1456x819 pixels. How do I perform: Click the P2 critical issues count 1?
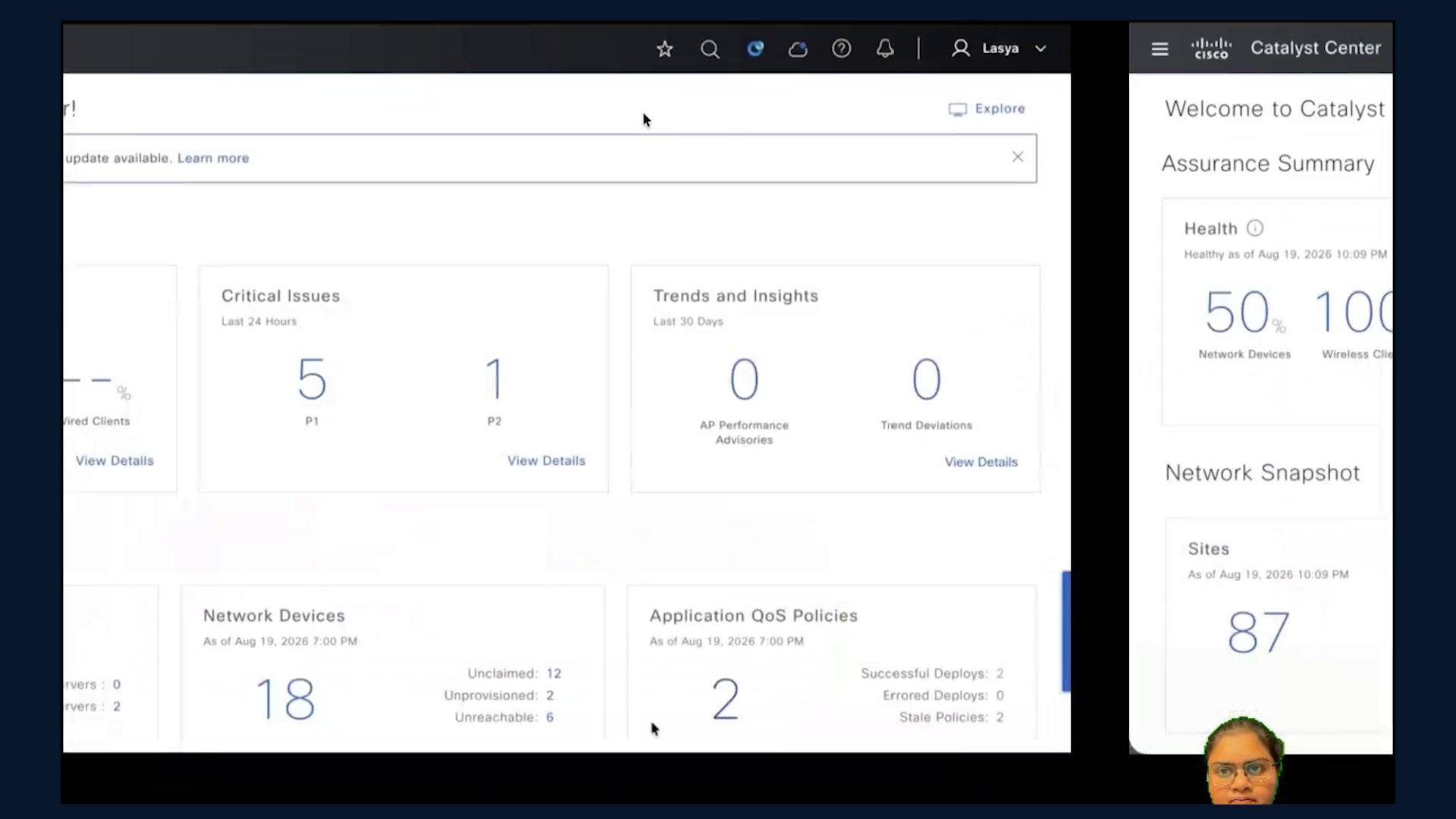point(494,379)
